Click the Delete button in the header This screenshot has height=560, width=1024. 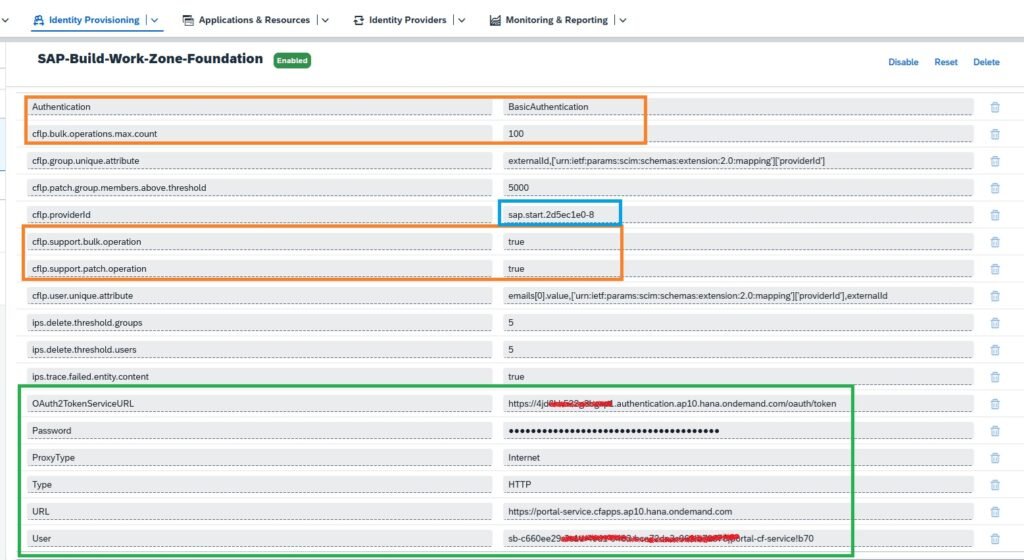click(x=986, y=62)
